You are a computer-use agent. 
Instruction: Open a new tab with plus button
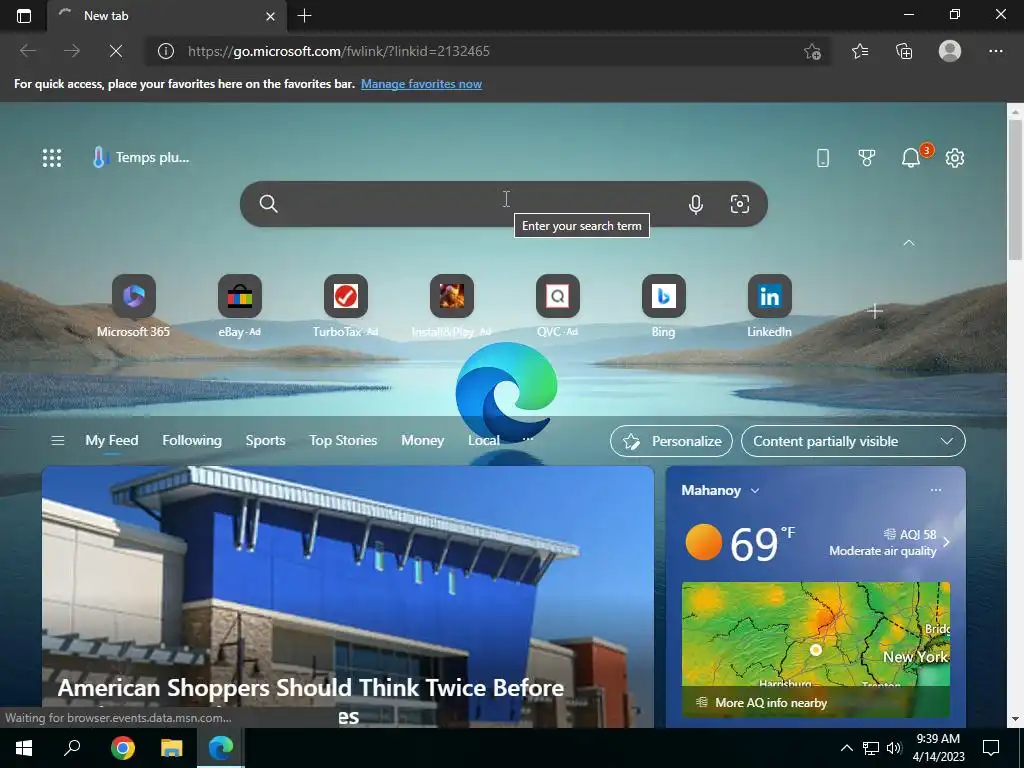(x=304, y=16)
